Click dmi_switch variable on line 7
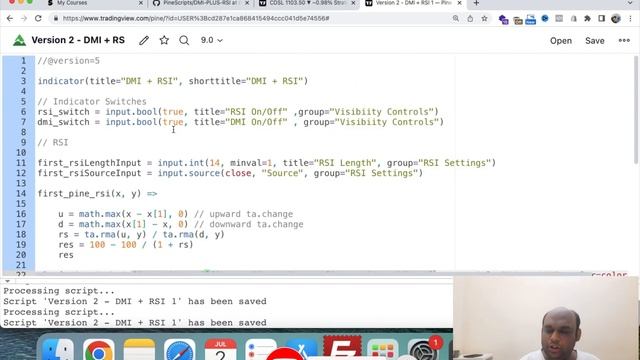Viewport: 640px width, 360px height. (x=63, y=122)
